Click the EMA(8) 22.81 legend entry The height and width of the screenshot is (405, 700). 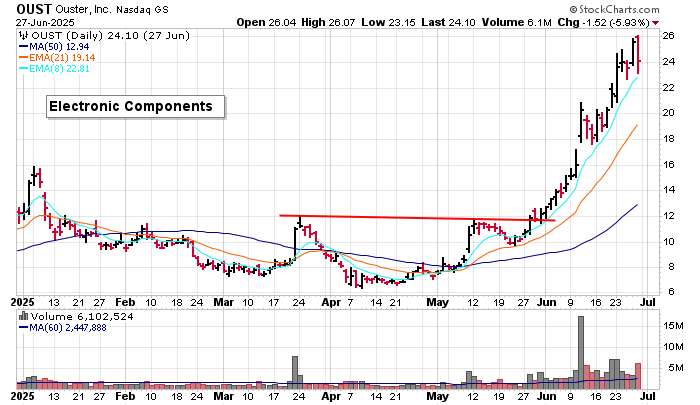54,69
